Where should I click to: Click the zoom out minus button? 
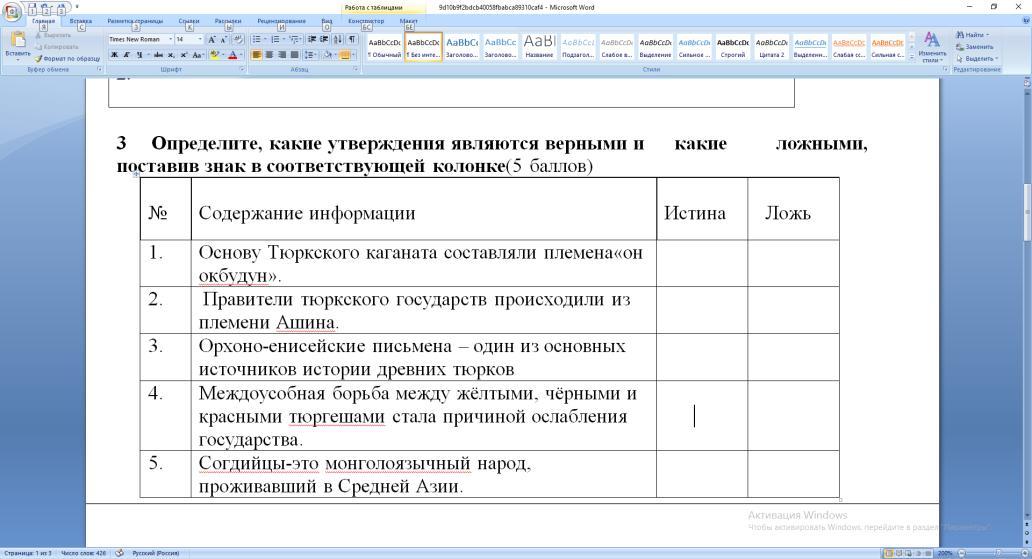point(962,553)
